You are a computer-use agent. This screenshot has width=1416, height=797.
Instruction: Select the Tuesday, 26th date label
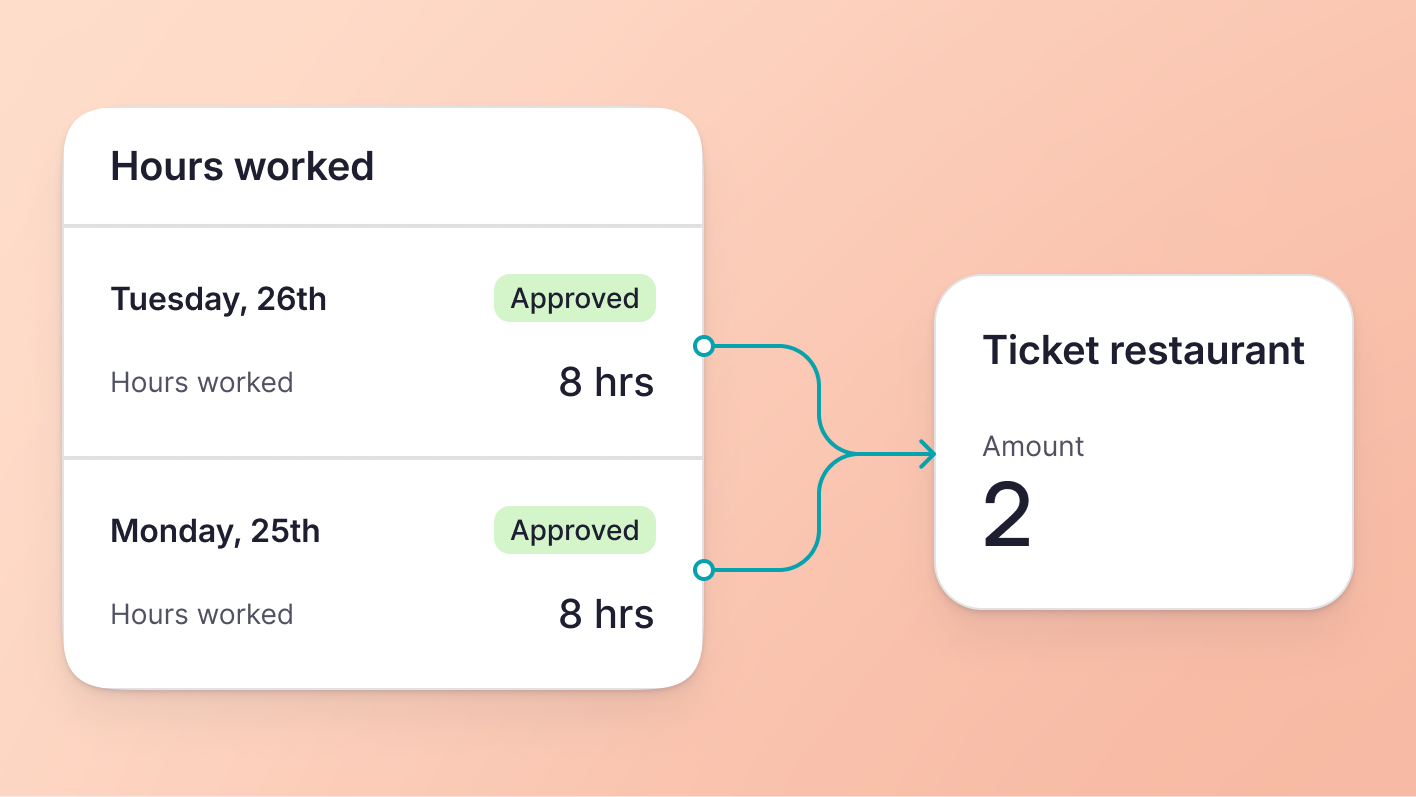[218, 299]
